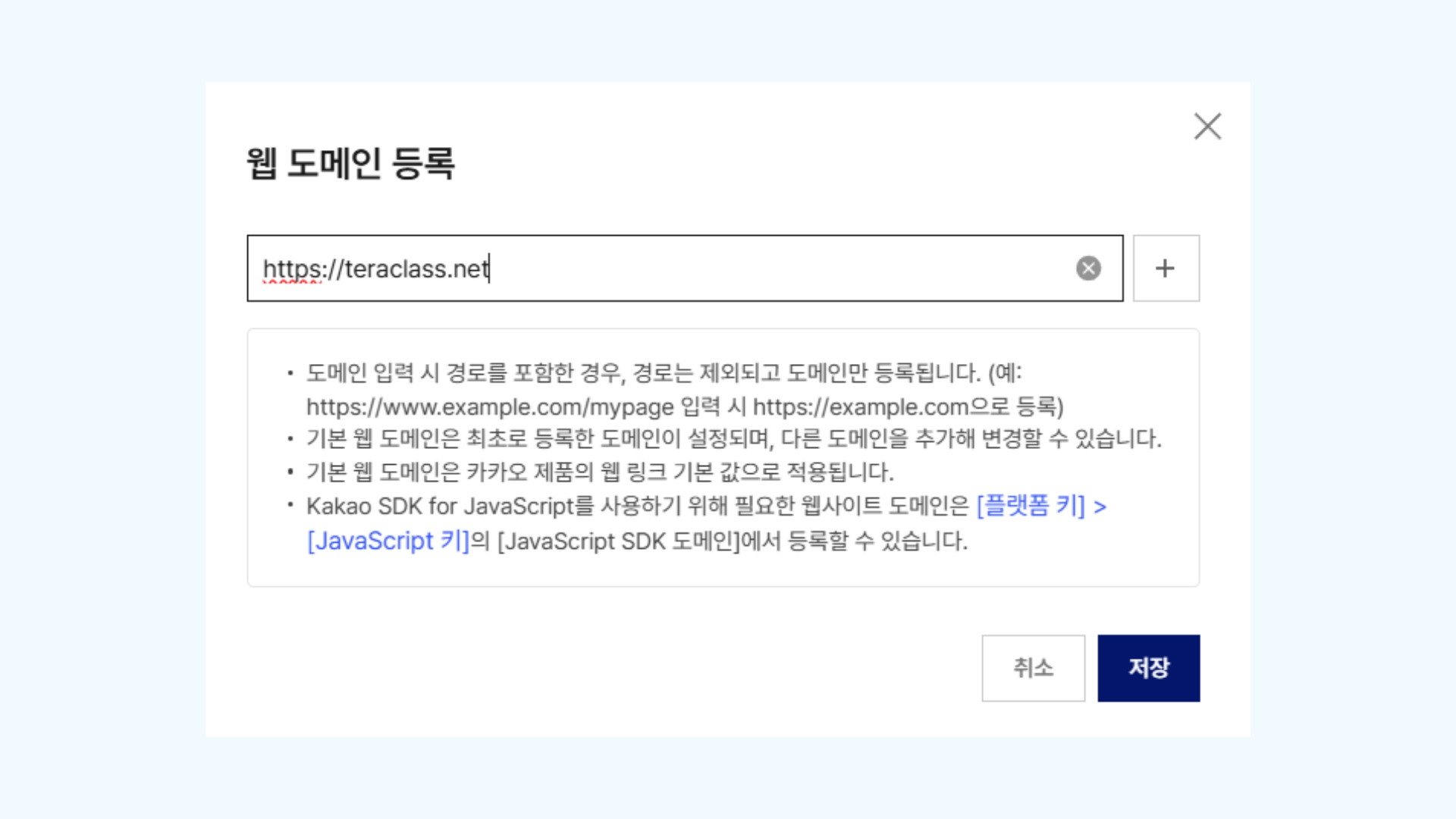Click the > arrow after [플랫폼 키]
Image resolution: width=1456 pixels, height=819 pixels.
[x=1100, y=507]
